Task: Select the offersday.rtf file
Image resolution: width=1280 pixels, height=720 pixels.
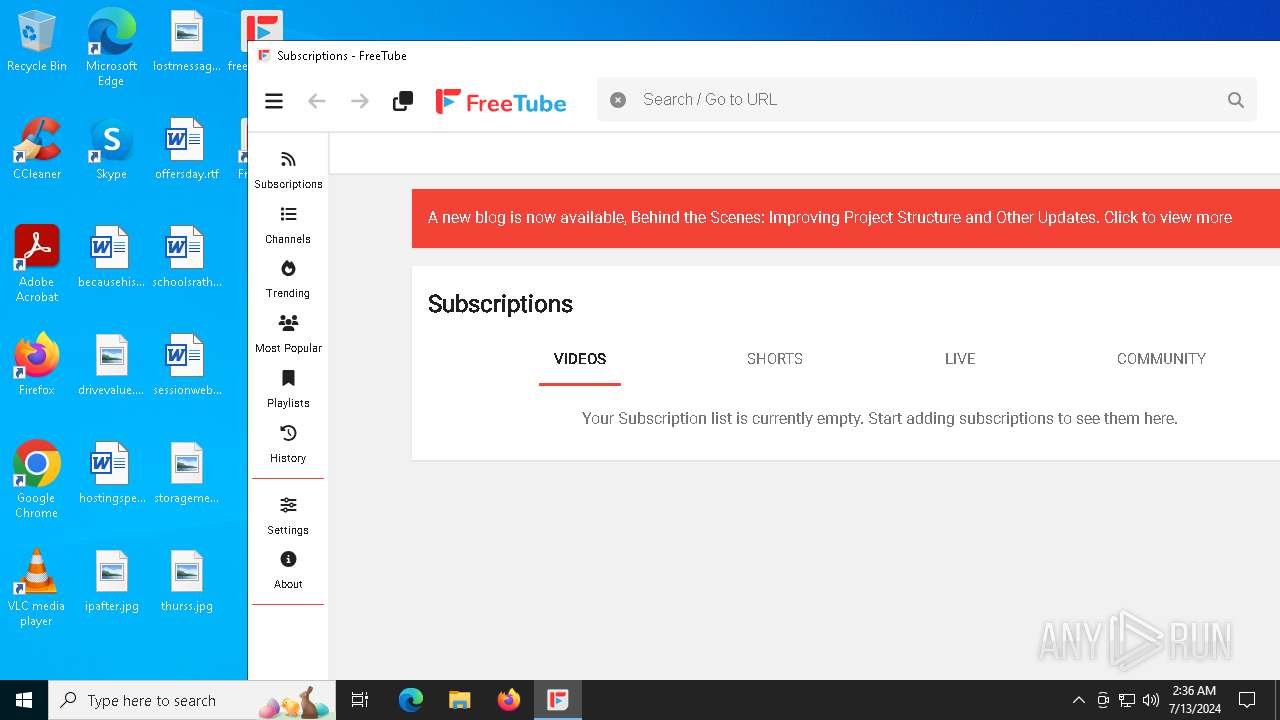Action: click(x=186, y=149)
